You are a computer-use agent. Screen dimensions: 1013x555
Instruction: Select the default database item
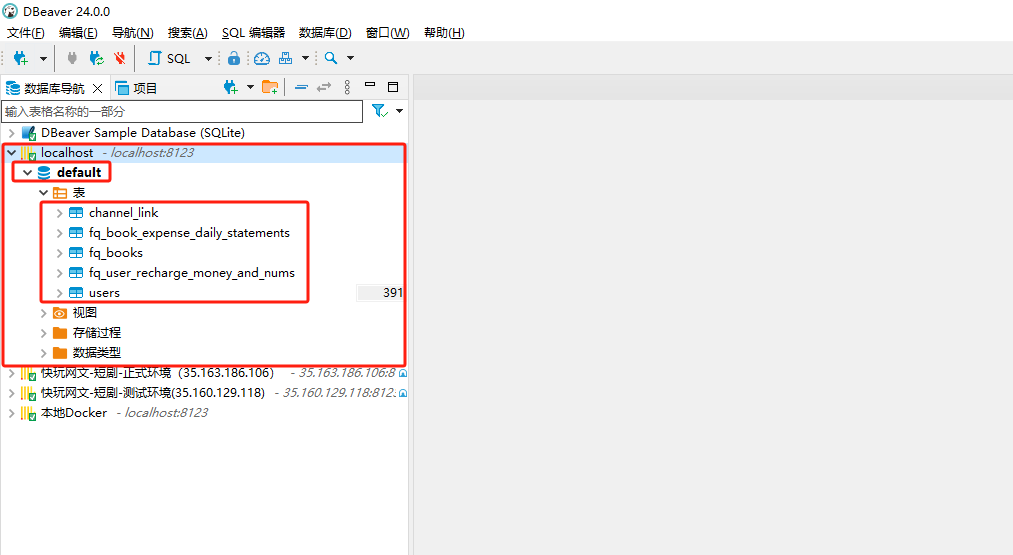[79, 173]
